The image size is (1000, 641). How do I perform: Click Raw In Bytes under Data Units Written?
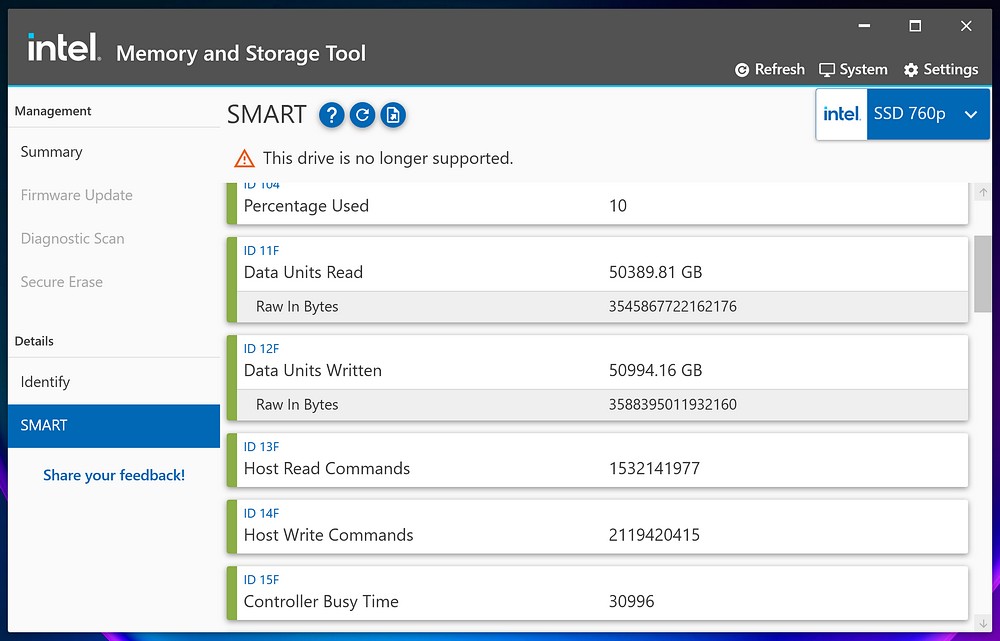(x=297, y=405)
